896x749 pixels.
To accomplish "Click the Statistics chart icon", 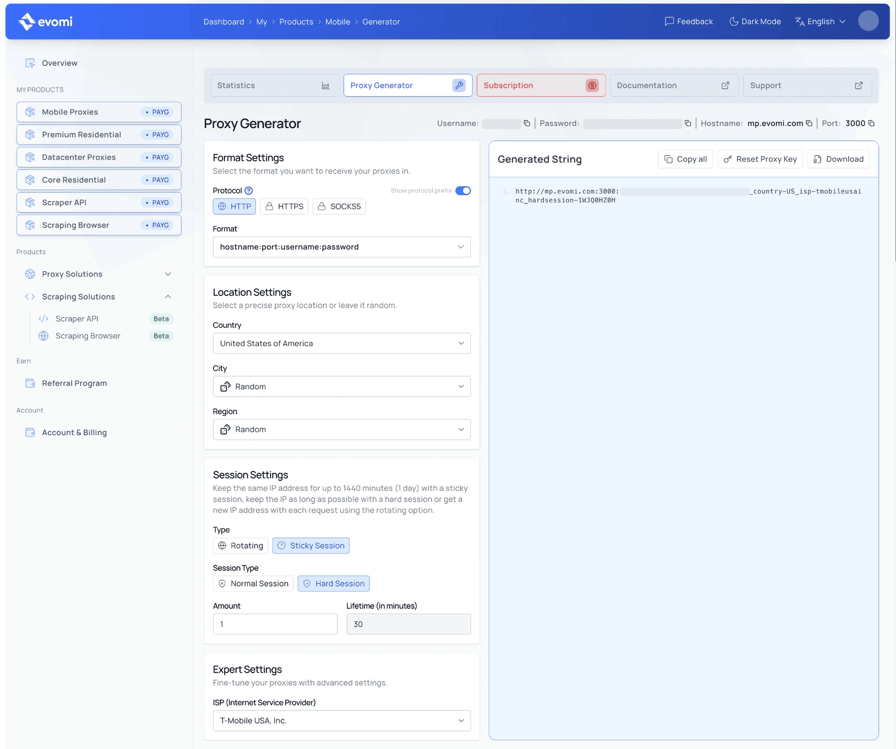I will (326, 86).
